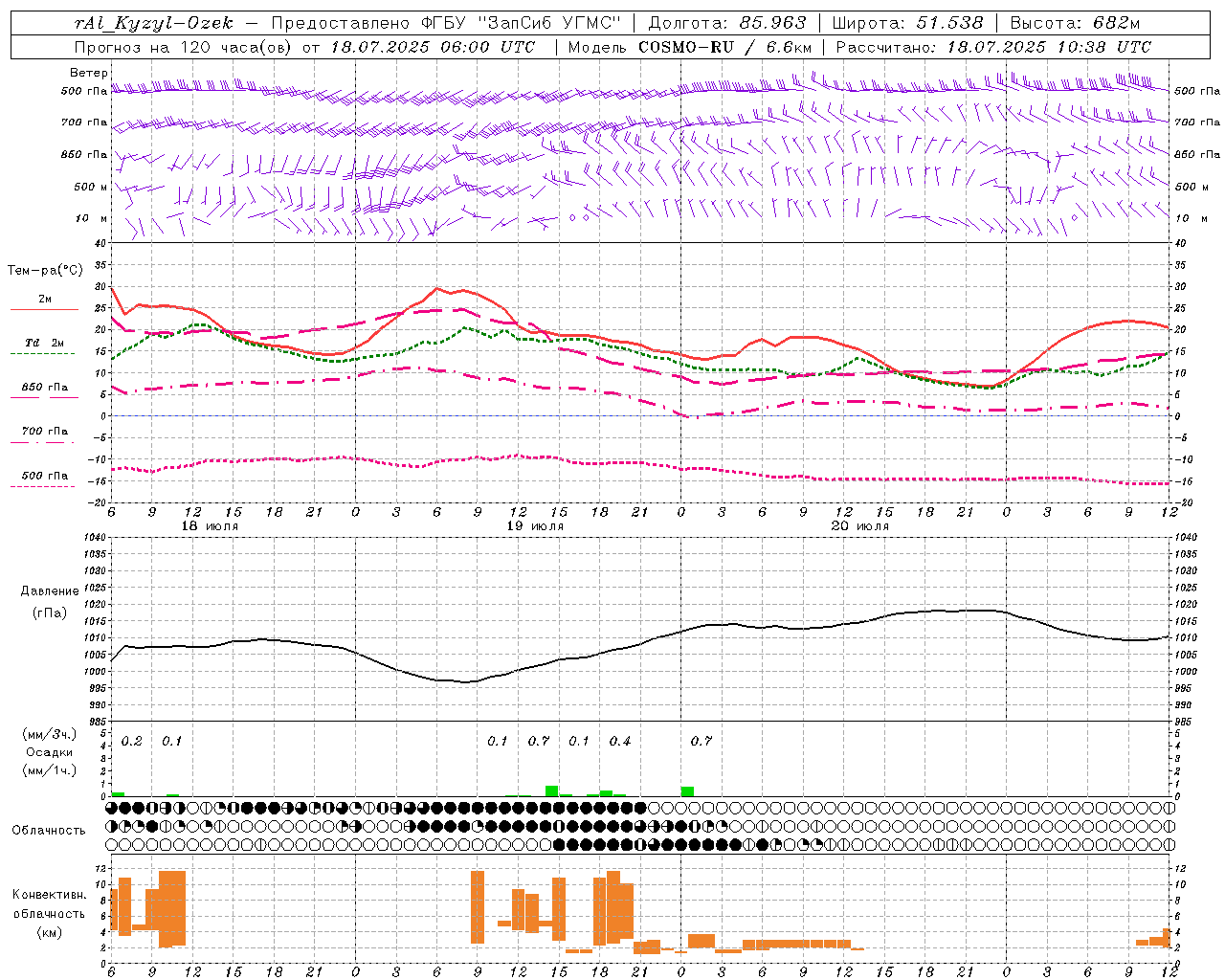Image resolution: width=1225 pixels, height=980 pixels.
Task: Click the forecast start 18.07.2025 06:00 UTC
Action: click(x=434, y=47)
